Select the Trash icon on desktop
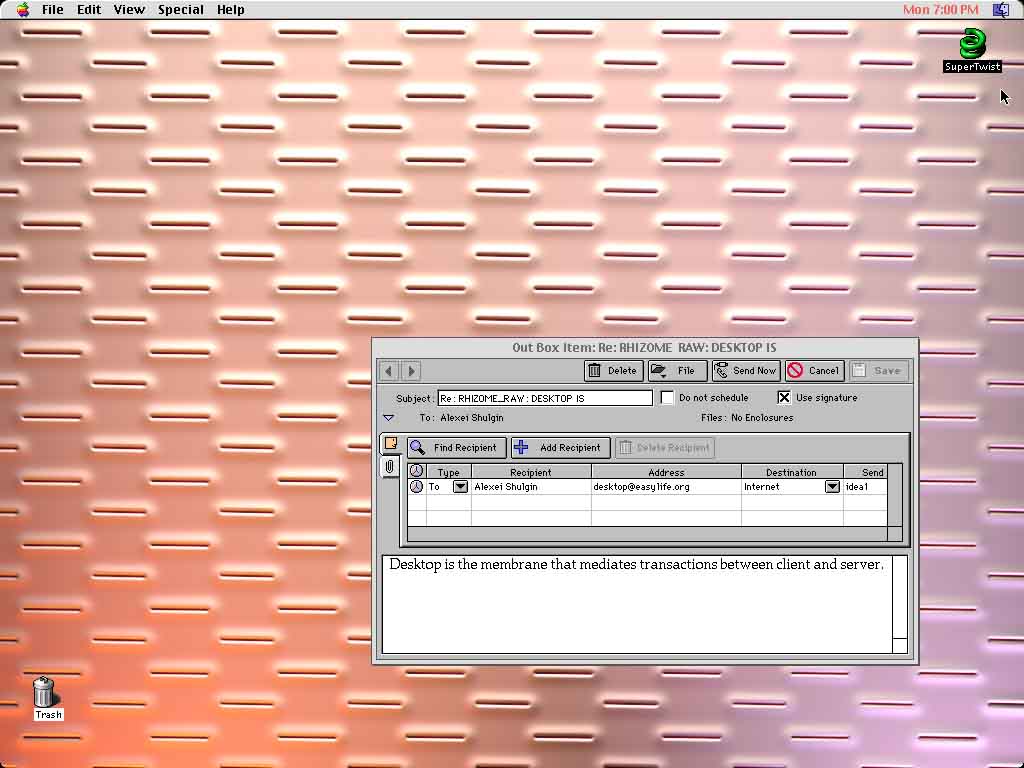Image resolution: width=1024 pixels, height=768 pixels. coord(44,692)
